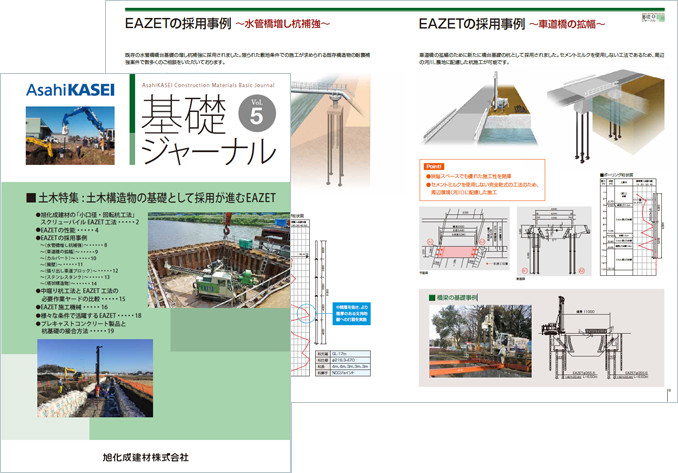Click company name 旭化成建材株式会社

(146, 457)
